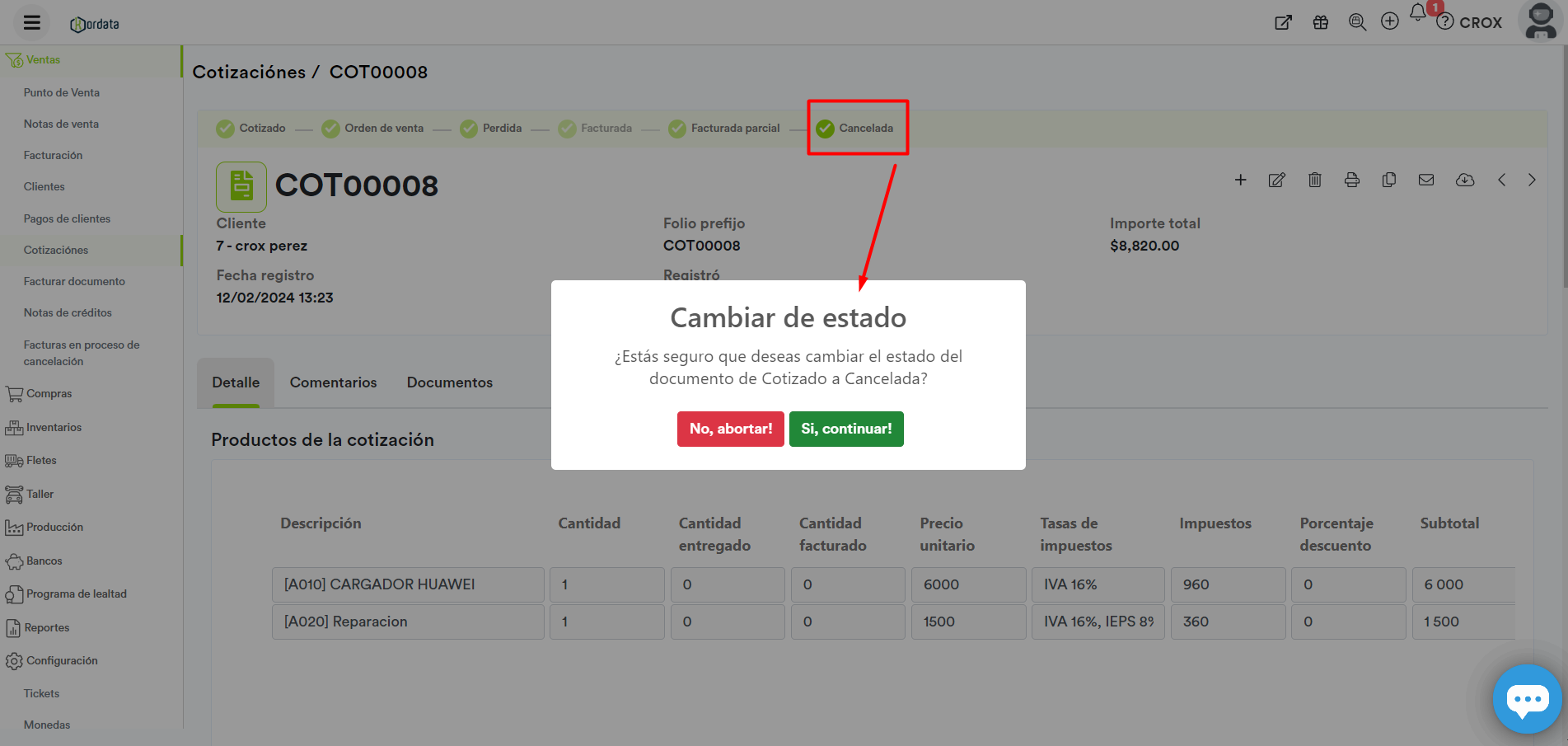Viewport: 1568px width, 746px height.
Task: Open the blue chat bubble widget
Action: [1527, 699]
